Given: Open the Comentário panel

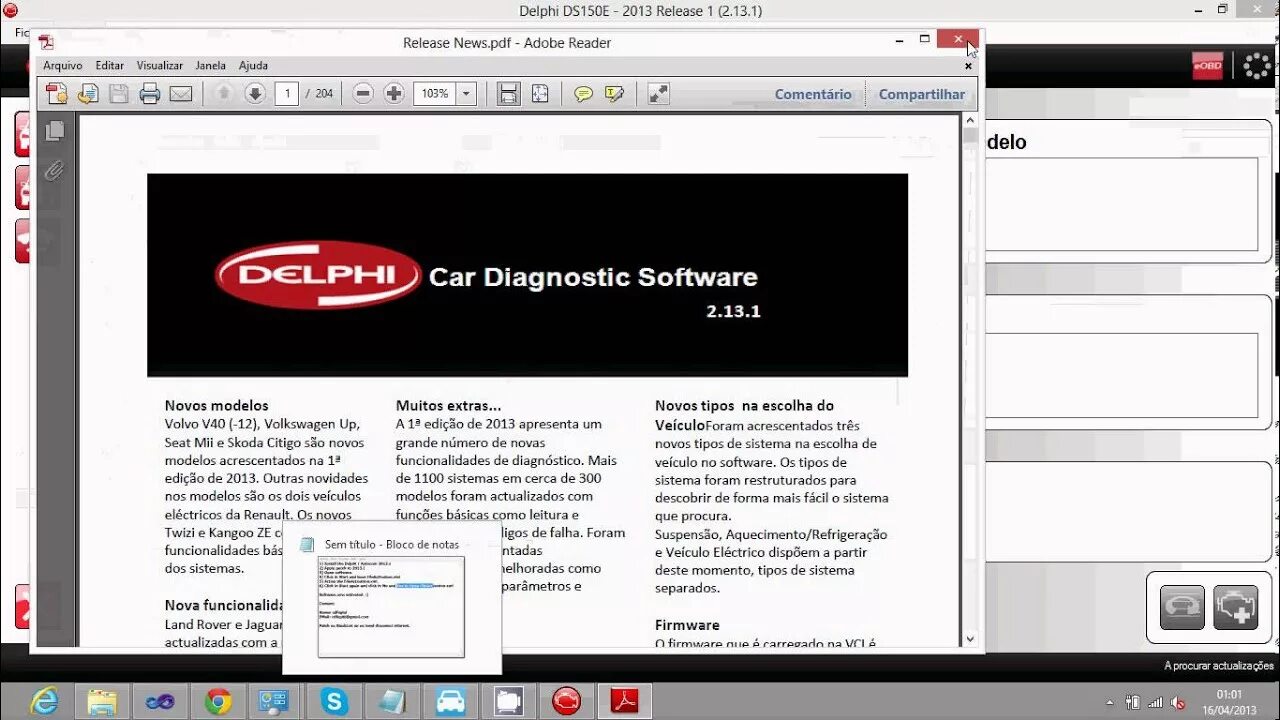Looking at the screenshot, I should coord(813,94).
